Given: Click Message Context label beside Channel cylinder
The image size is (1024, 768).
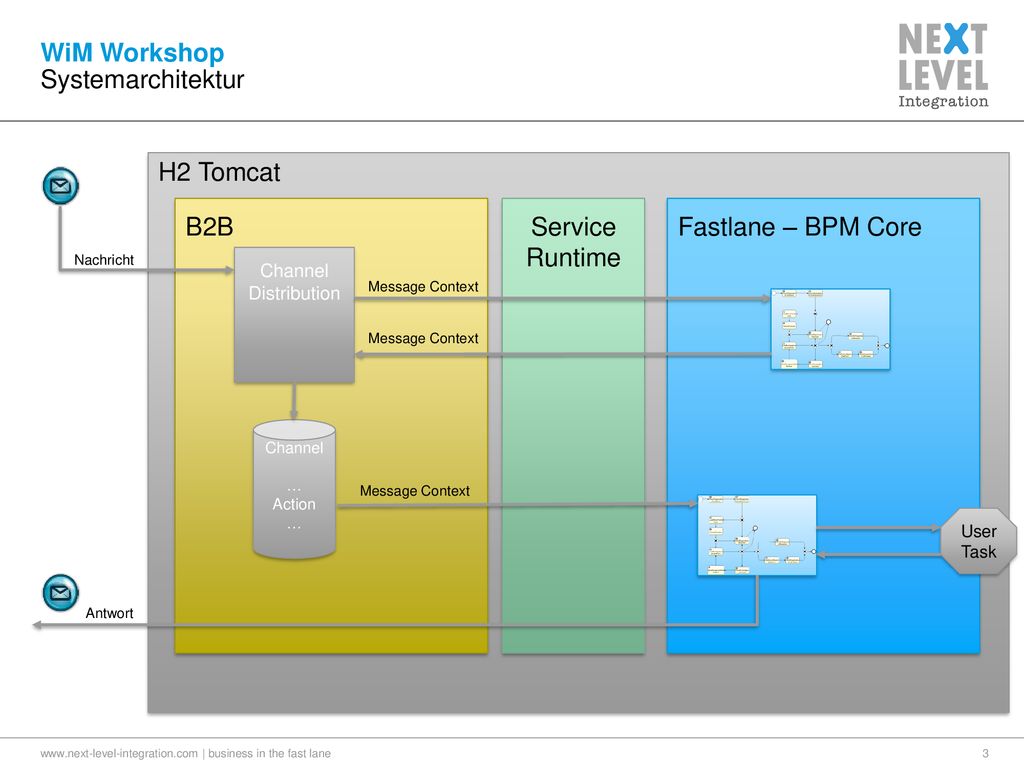Looking at the screenshot, I should point(415,491).
